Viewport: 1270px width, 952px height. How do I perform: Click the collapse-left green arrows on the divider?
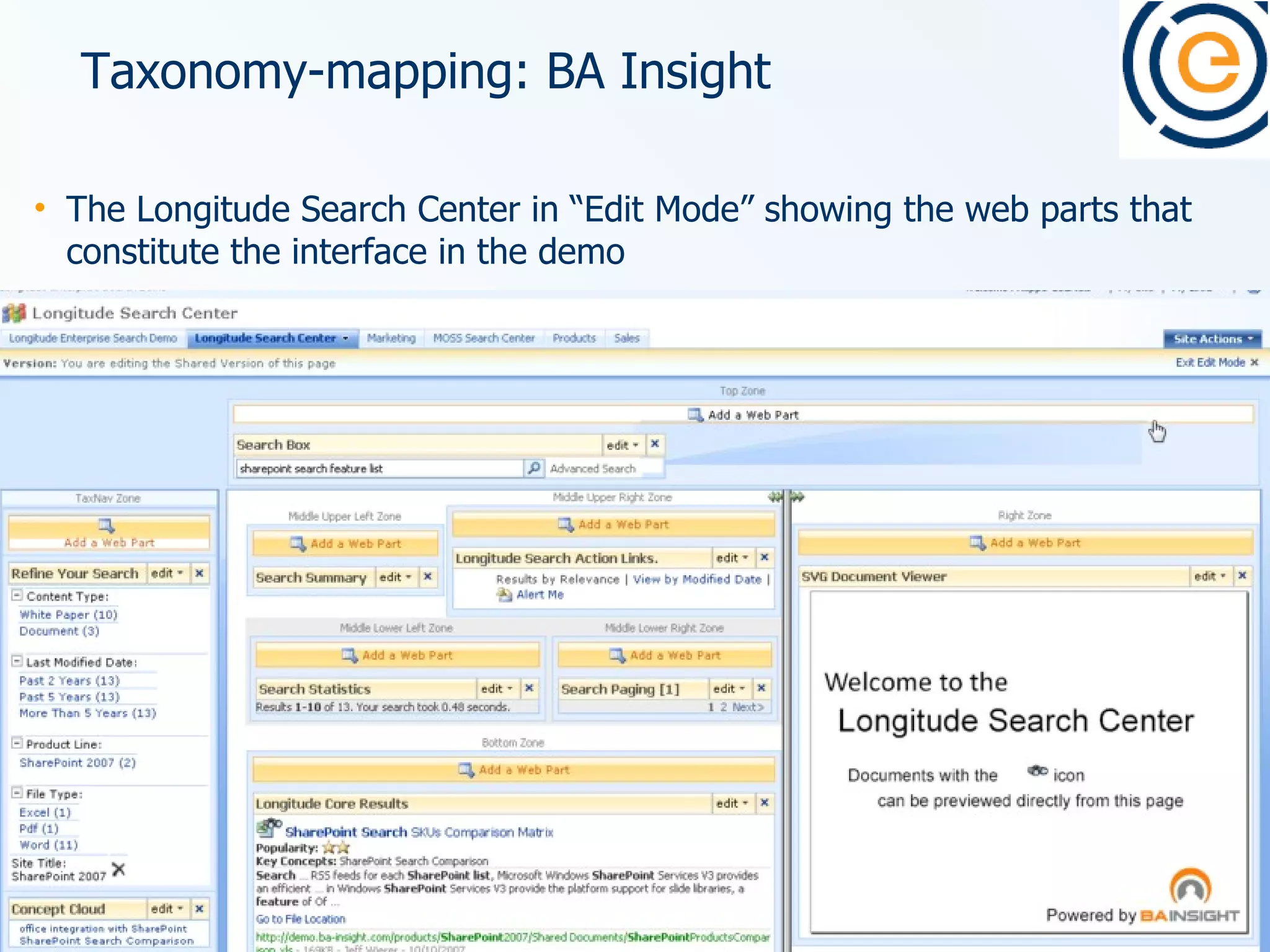(775, 496)
